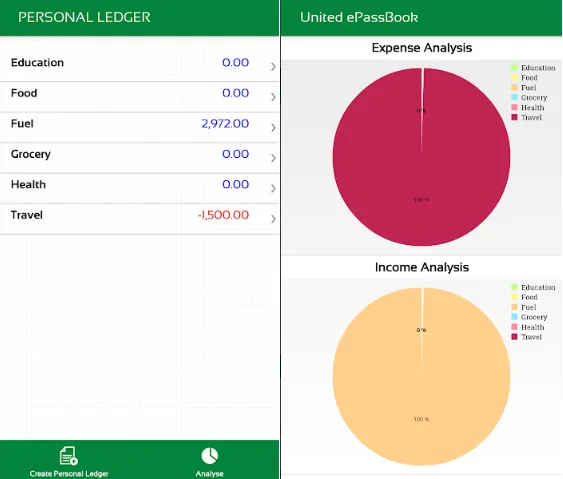Click Grocery legend text in Expense Analysis

534,98
